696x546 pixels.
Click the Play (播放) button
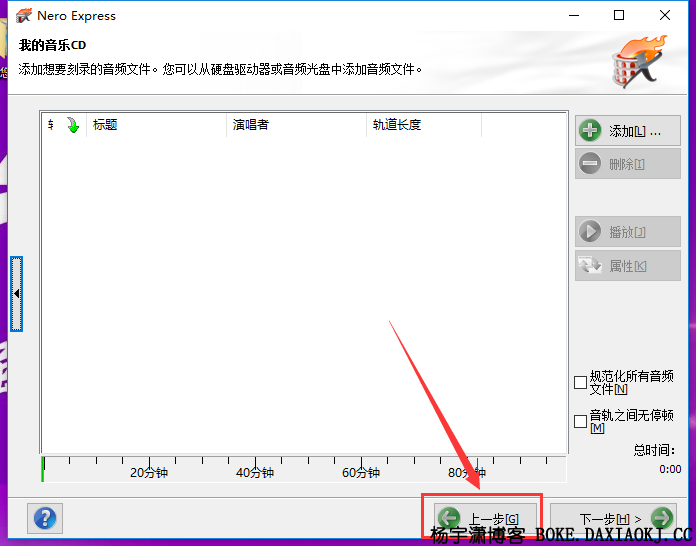click(x=628, y=231)
